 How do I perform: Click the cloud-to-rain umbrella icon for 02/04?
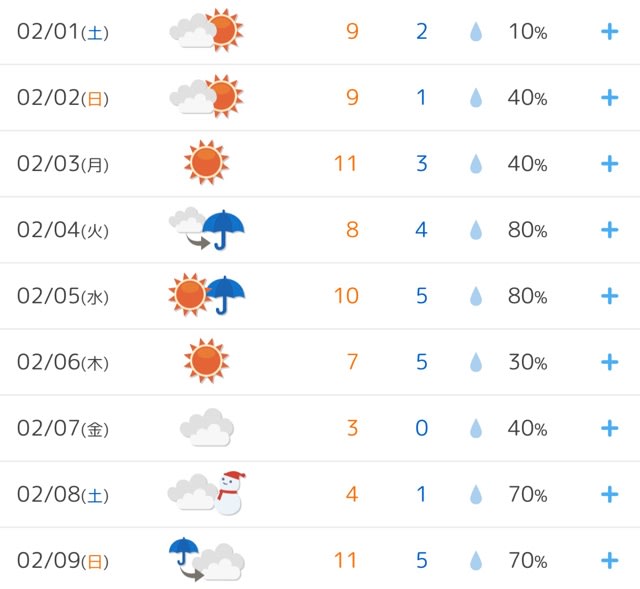pyautogui.click(x=207, y=229)
